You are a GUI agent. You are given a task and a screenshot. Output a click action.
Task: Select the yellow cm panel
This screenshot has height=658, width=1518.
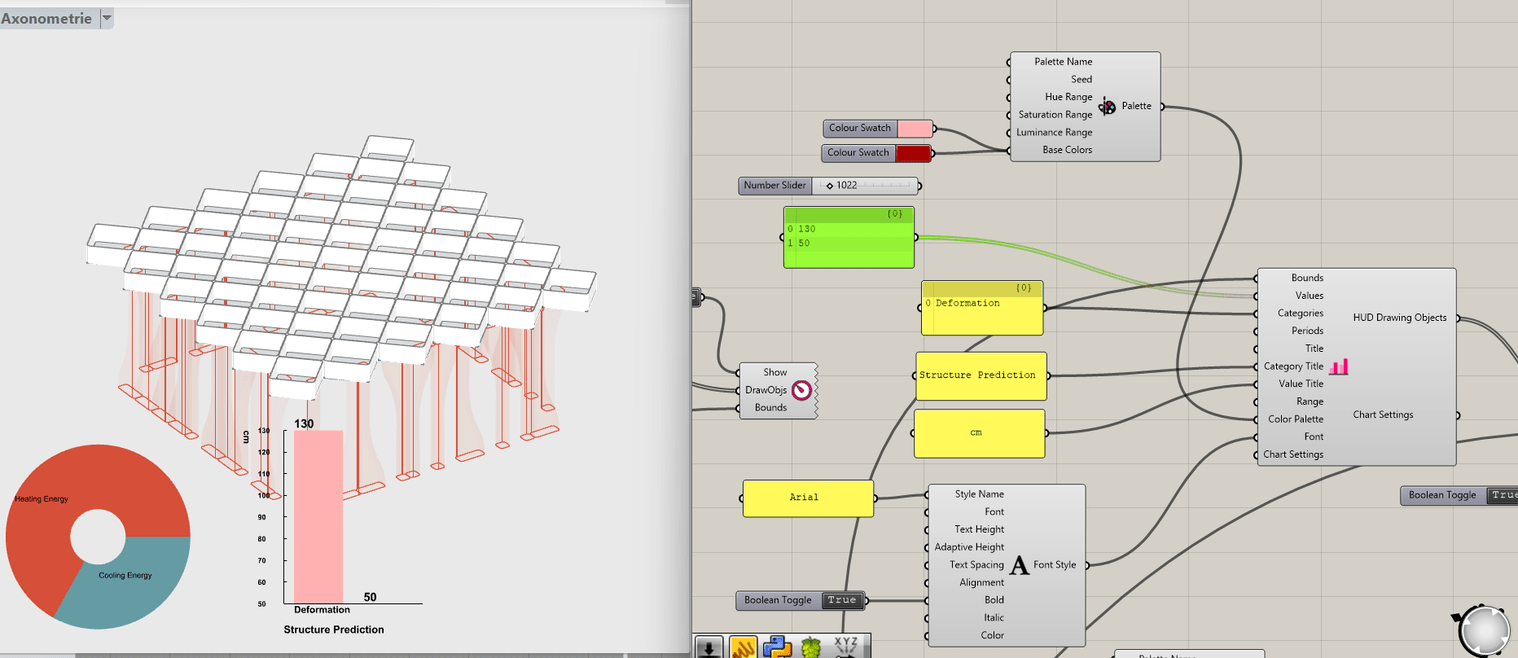tap(979, 433)
